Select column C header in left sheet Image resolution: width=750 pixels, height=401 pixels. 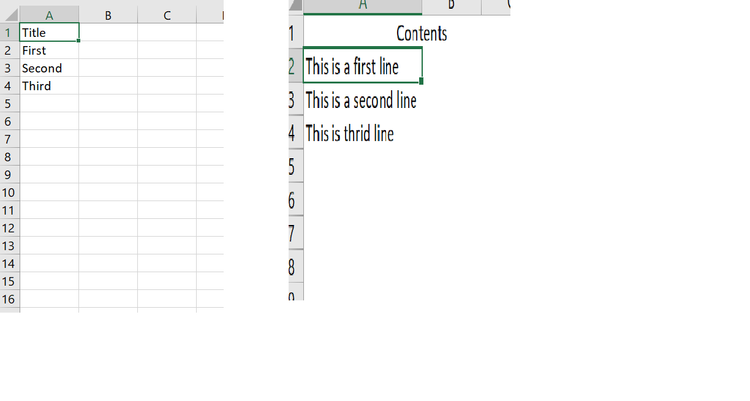click(167, 15)
